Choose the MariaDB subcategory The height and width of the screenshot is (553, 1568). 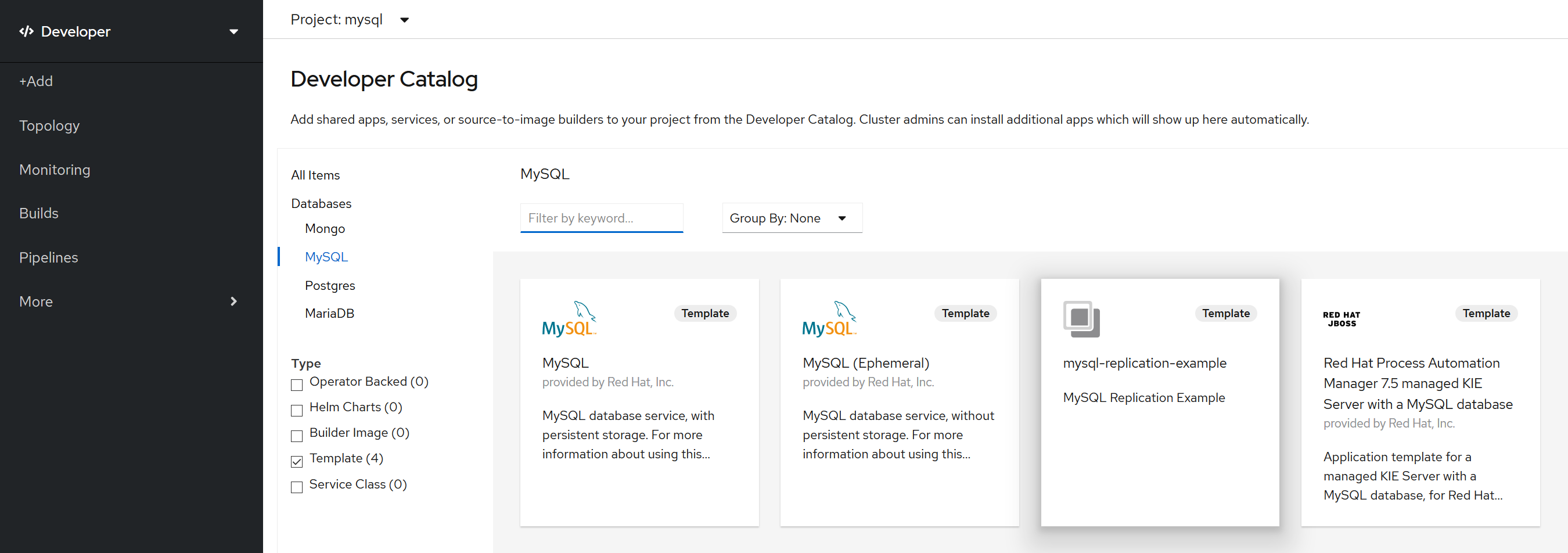[329, 314]
